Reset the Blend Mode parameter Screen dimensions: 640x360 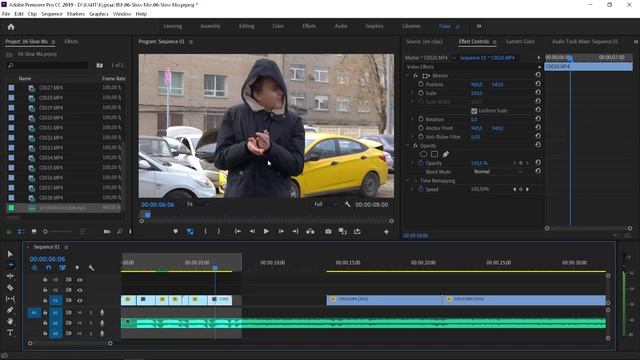coord(538,171)
